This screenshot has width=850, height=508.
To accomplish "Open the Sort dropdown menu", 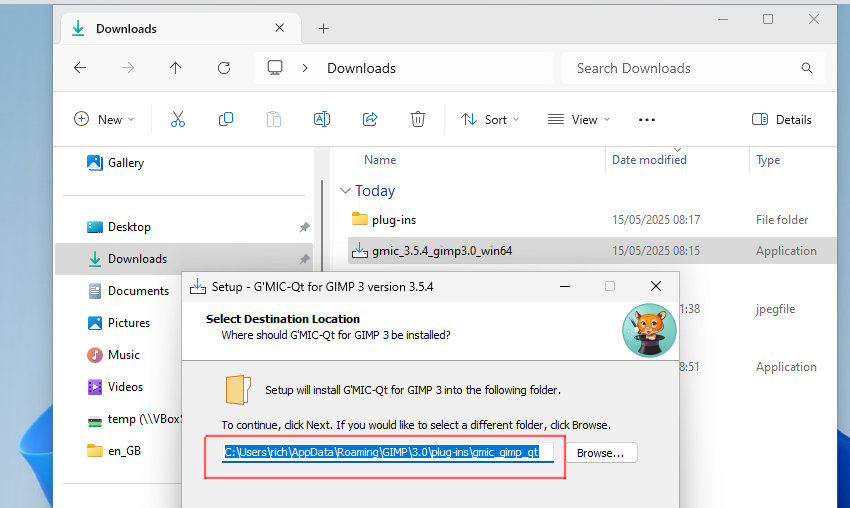I will coord(490,119).
